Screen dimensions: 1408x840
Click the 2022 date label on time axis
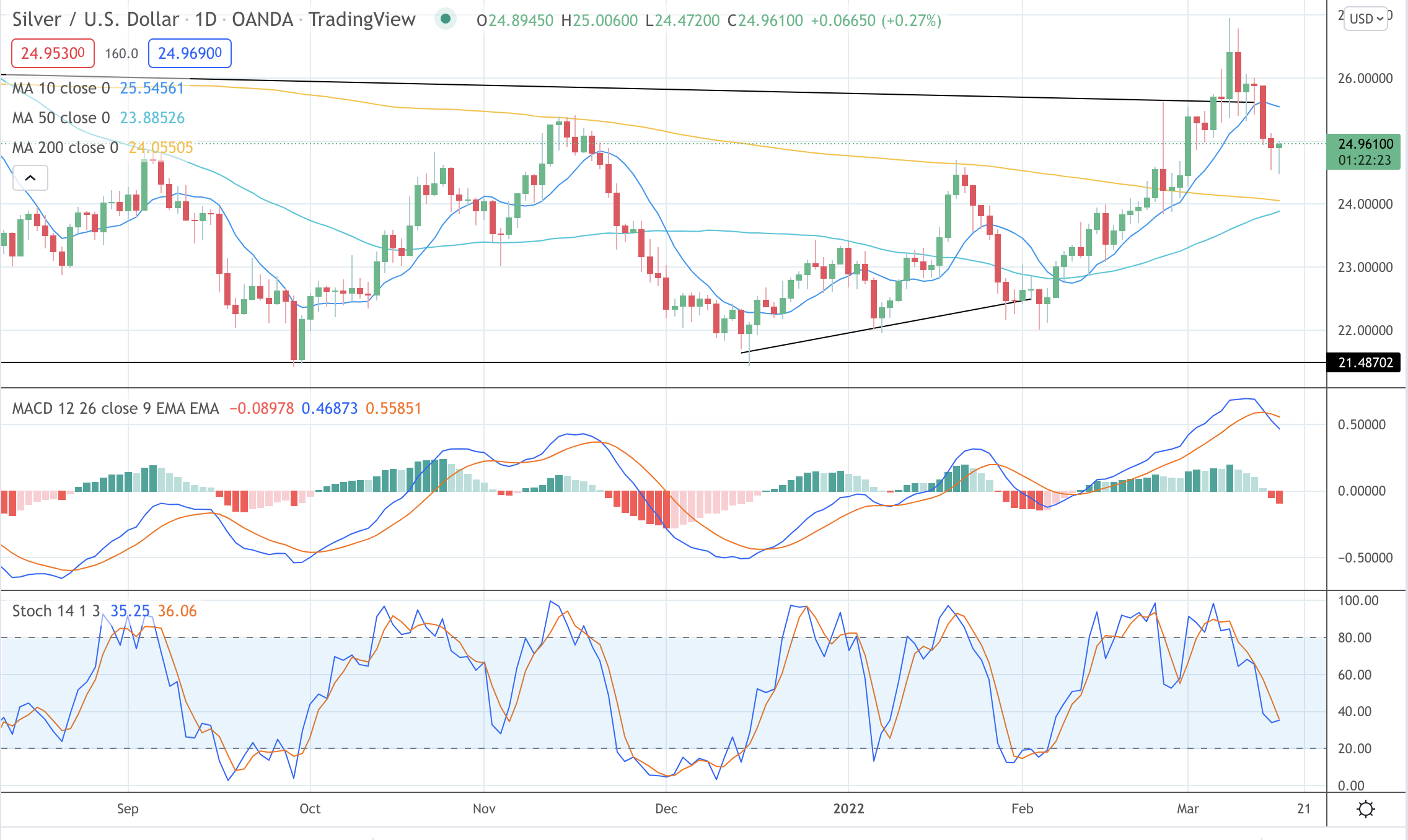848,808
